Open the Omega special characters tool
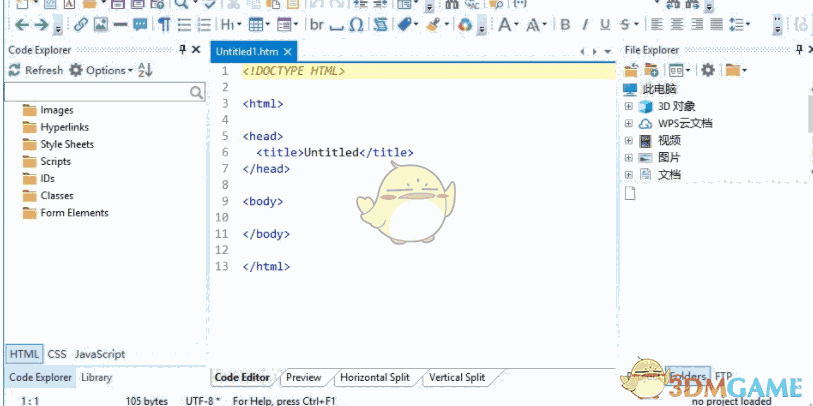Viewport: 813px width, 406px height. point(356,24)
